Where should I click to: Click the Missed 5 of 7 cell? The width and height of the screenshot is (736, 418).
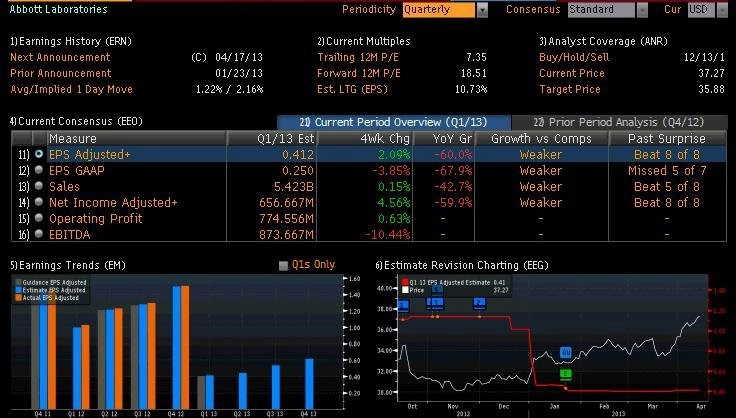pos(667,170)
